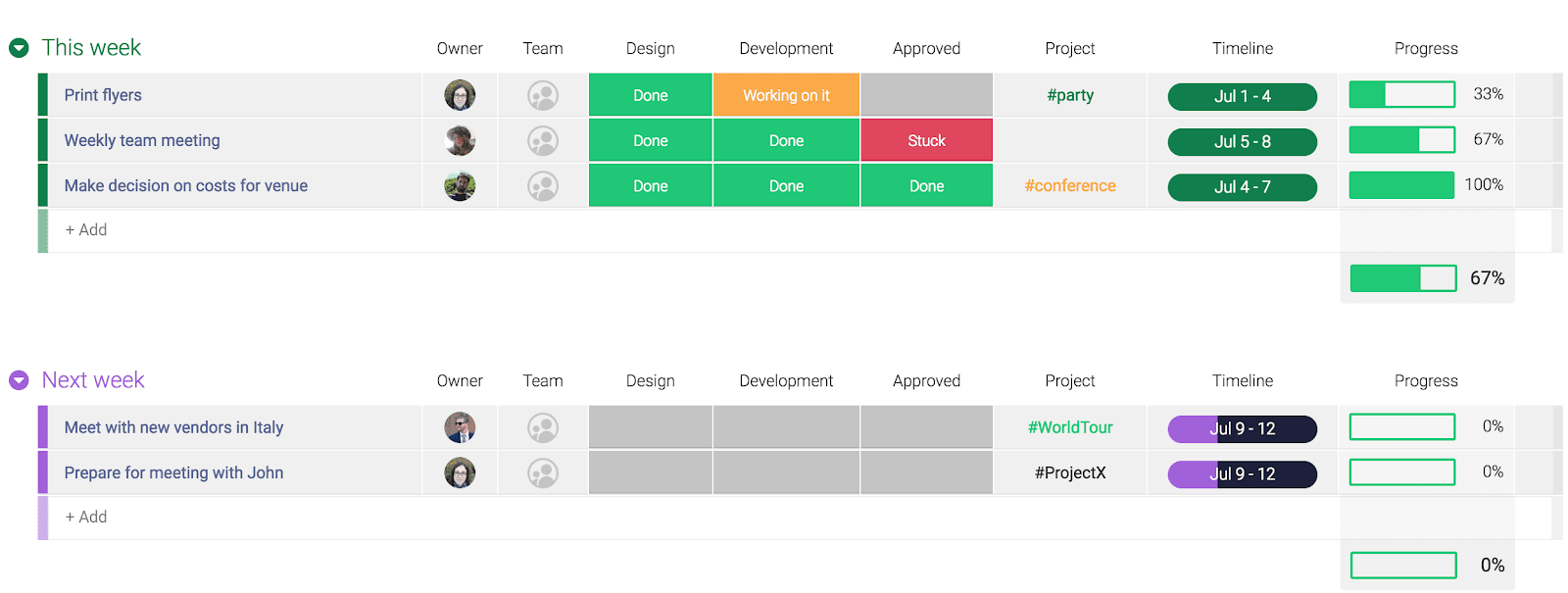
Task: Collapse the This week group
Action: click(19, 48)
